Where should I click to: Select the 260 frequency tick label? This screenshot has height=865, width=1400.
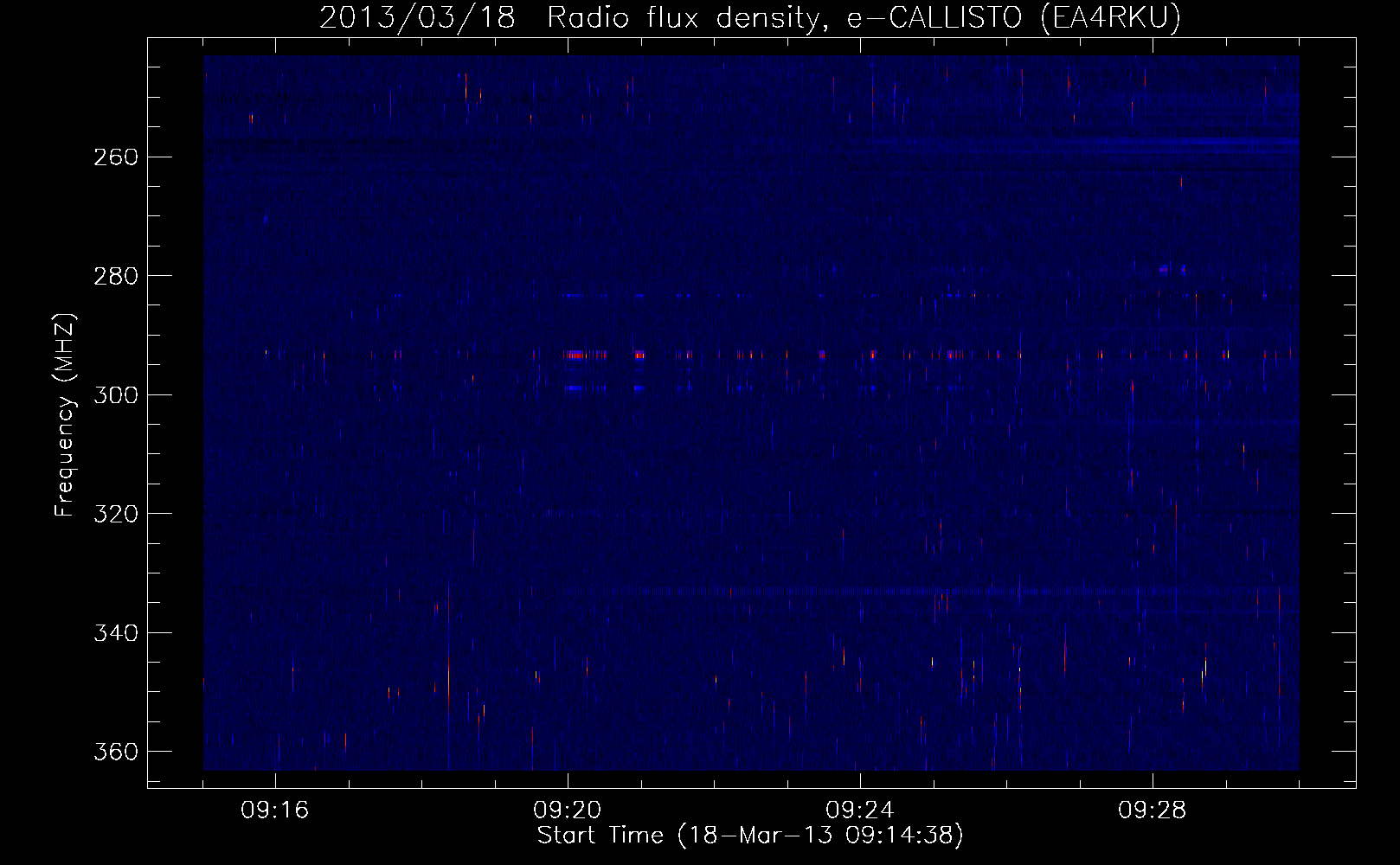115,157
